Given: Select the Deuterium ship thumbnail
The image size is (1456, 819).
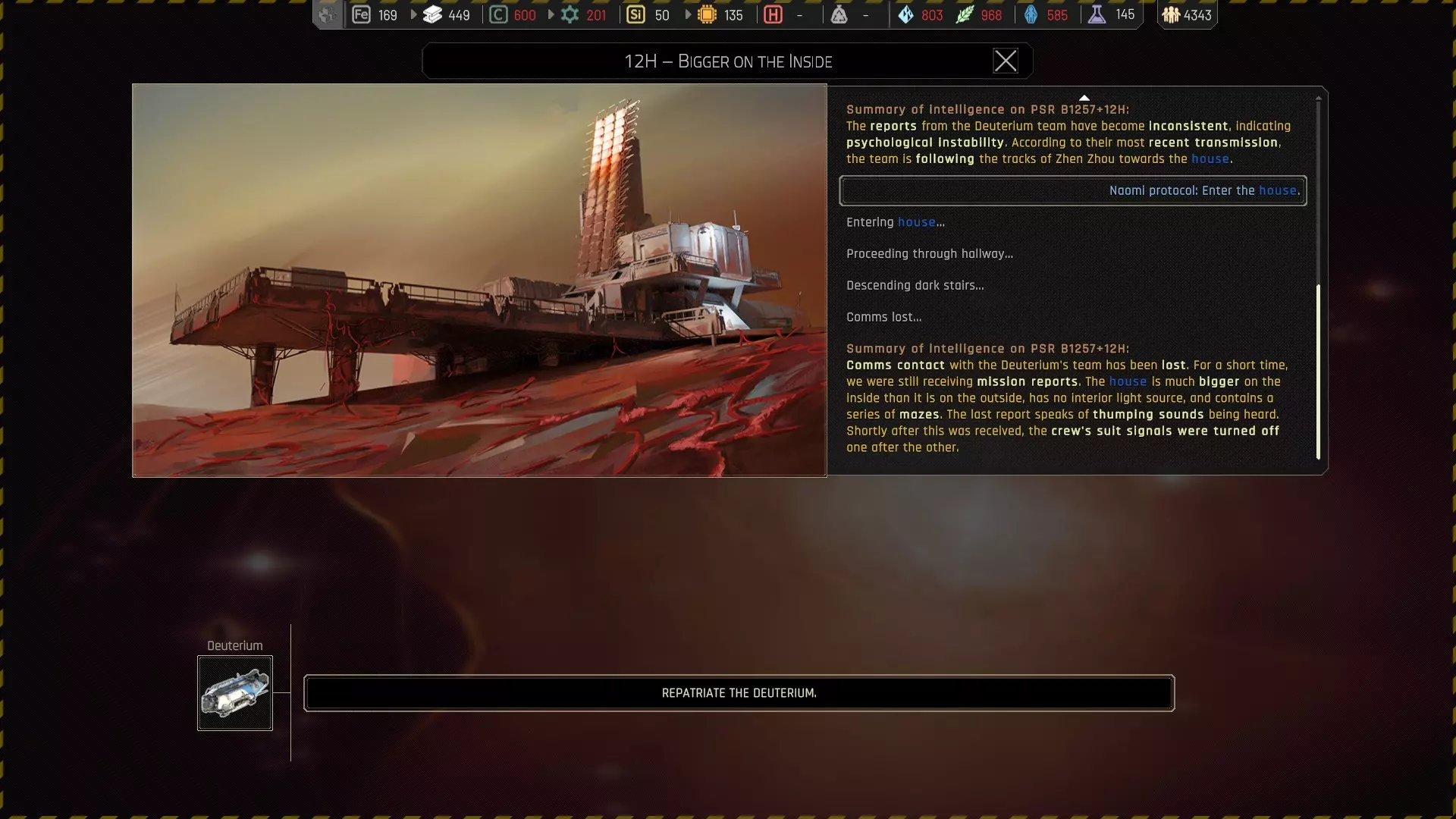Looking at the screenshot, I should 235,693.
